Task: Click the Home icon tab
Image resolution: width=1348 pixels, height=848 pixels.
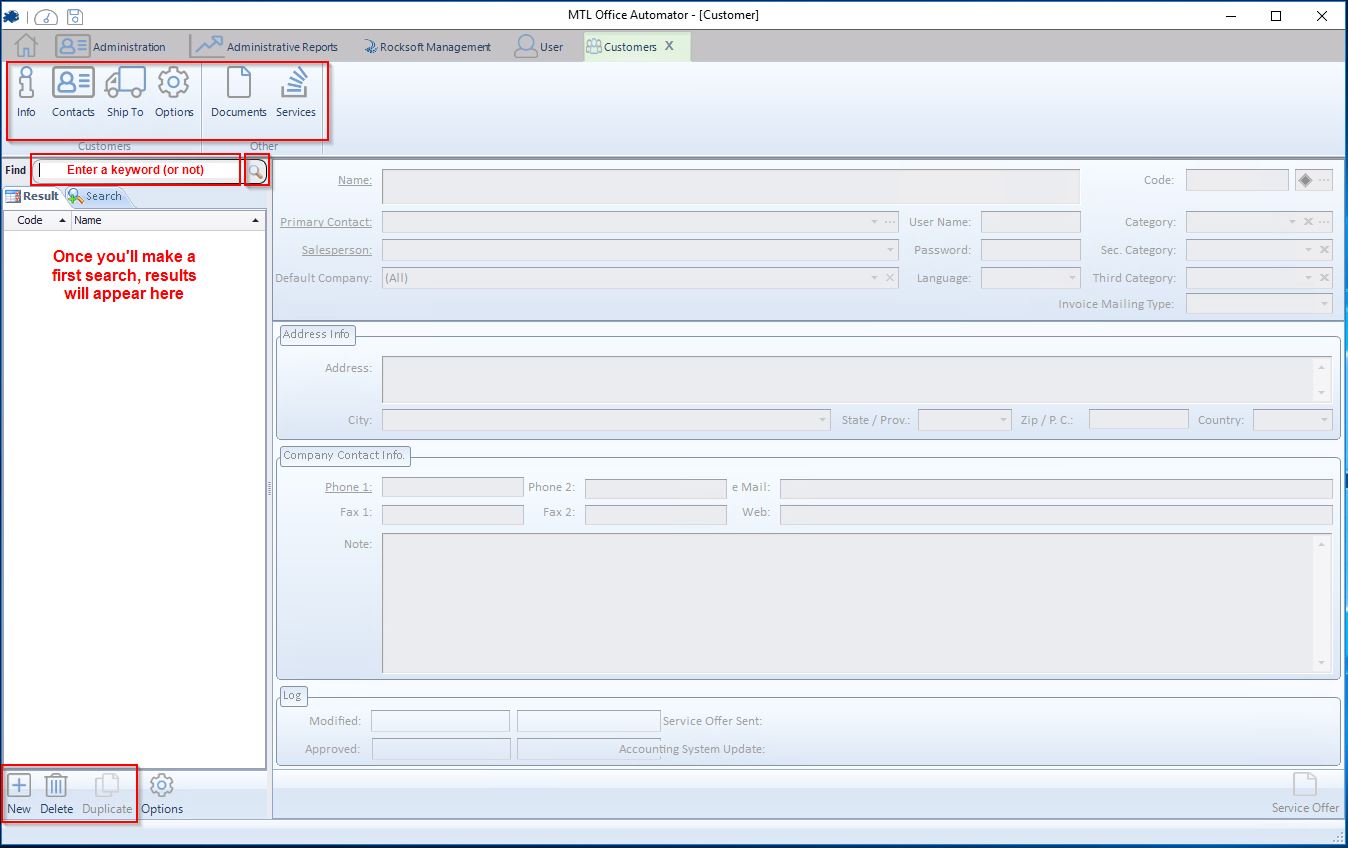Action: [26, 46]
